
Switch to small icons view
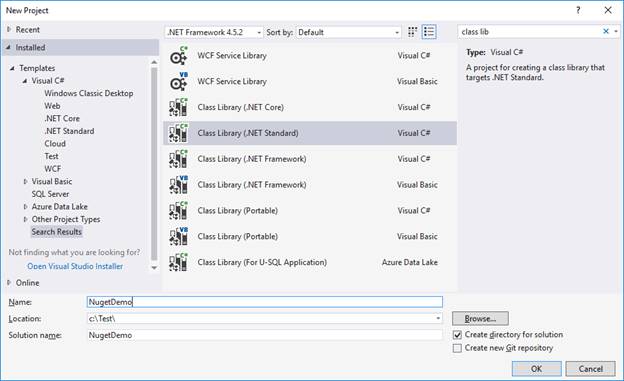click(413, 32)
